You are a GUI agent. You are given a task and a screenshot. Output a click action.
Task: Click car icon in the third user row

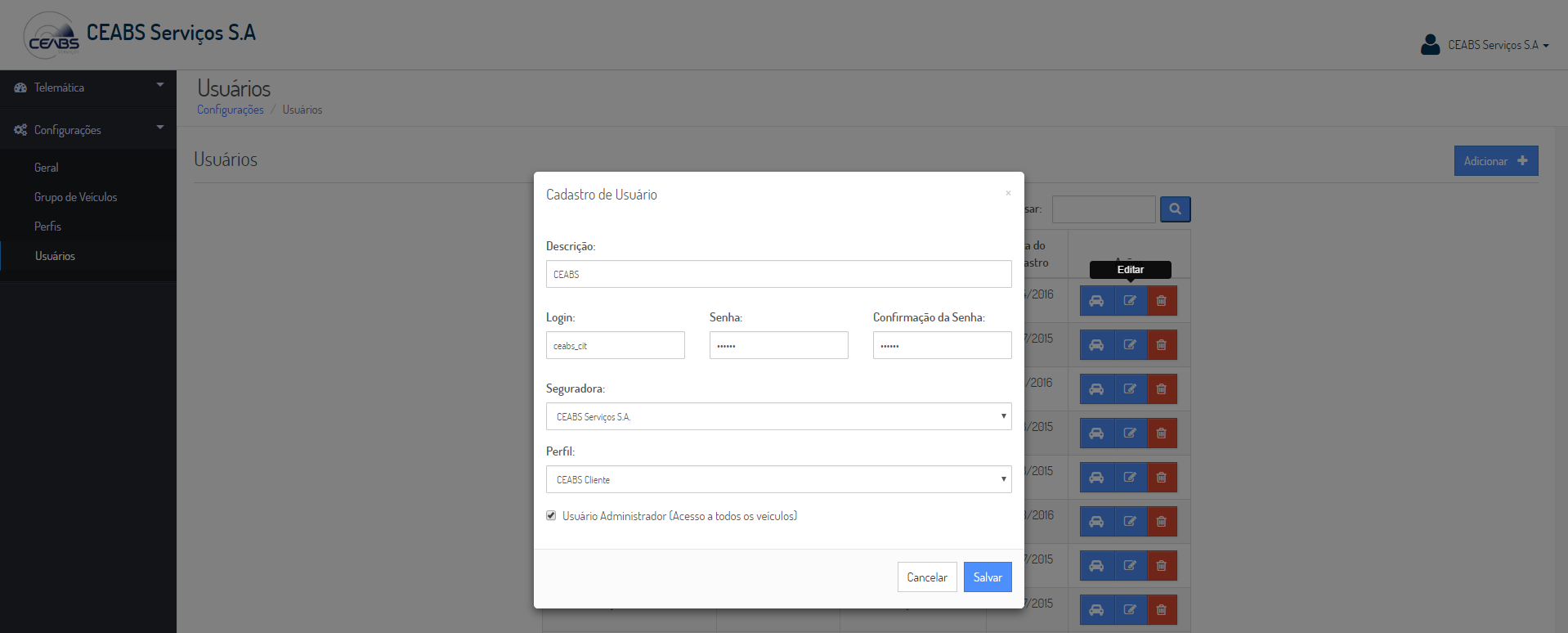pos(1097,389)
